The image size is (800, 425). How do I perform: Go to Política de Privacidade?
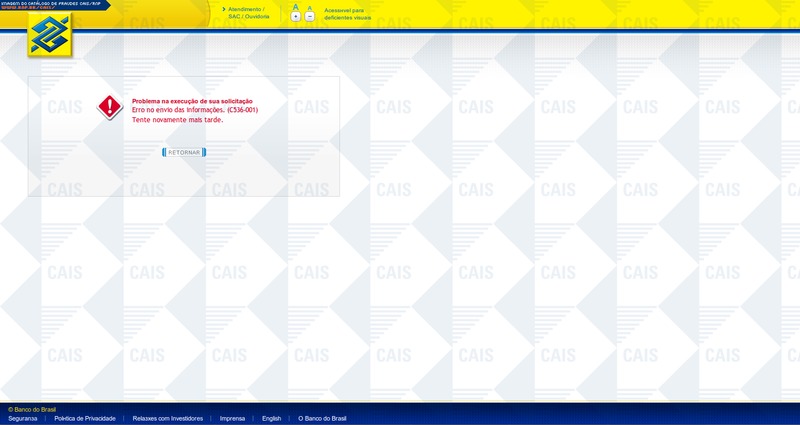click(x=85, y=418)
